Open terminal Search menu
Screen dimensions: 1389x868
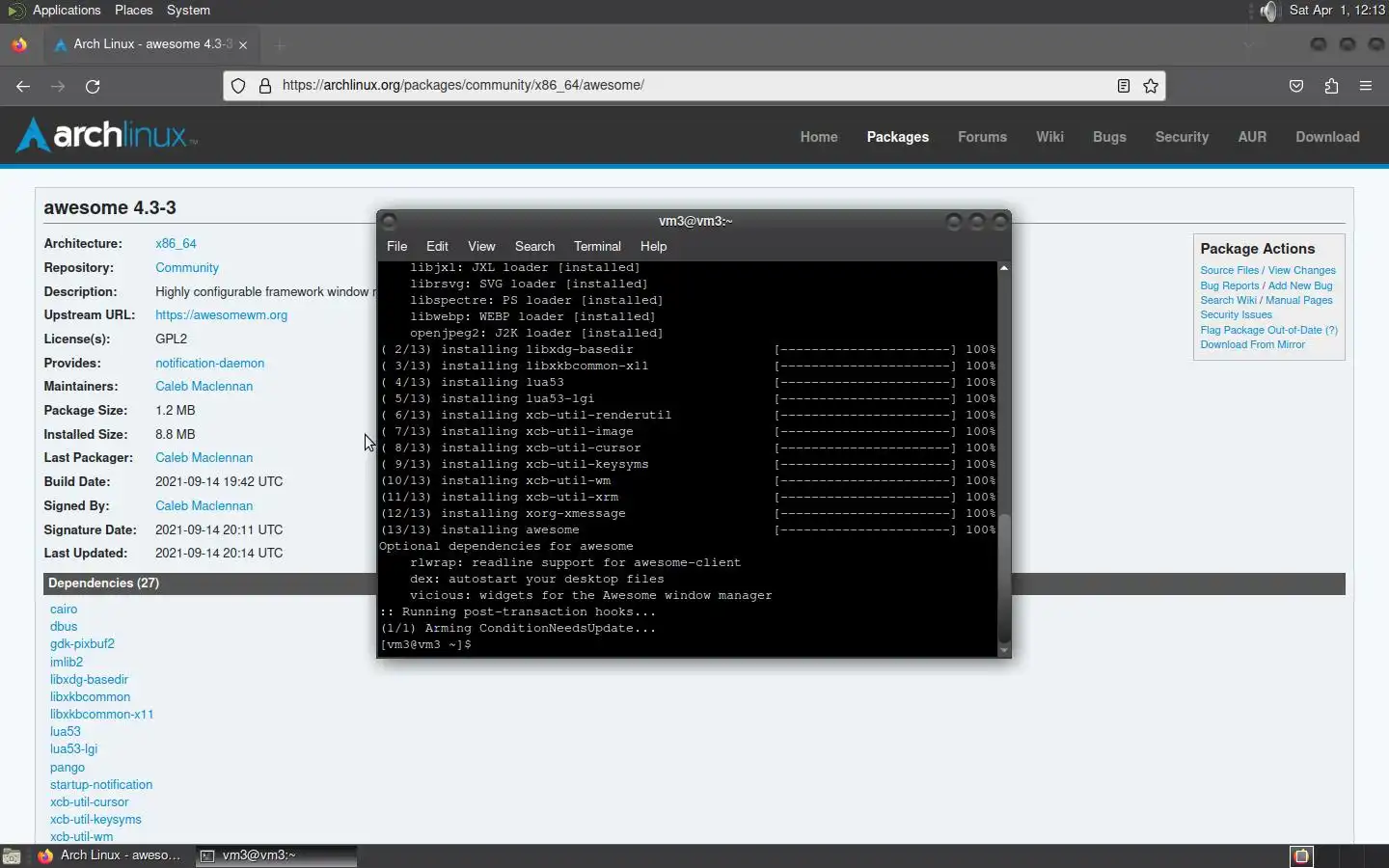point(534,246)
